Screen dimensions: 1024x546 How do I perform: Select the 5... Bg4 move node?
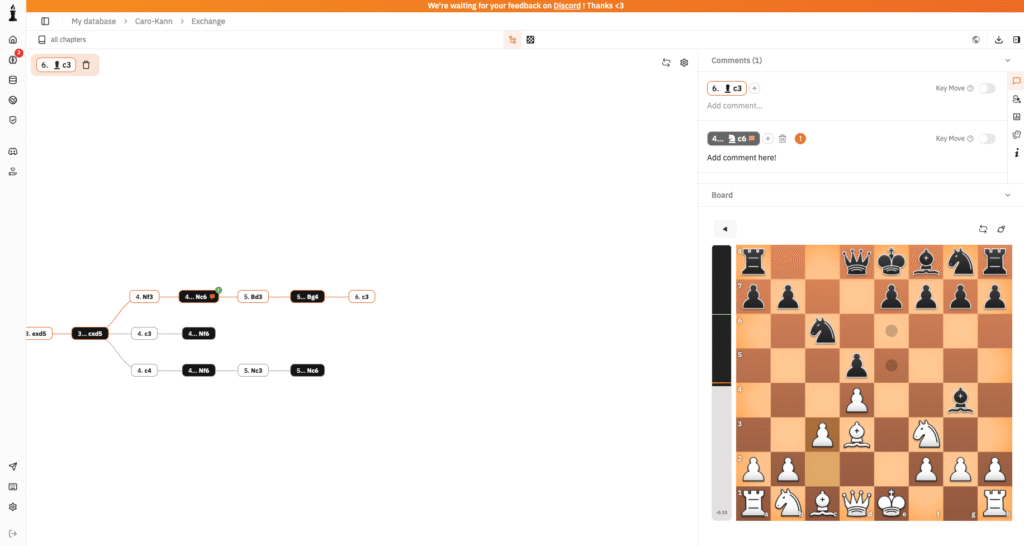point(307,297)
